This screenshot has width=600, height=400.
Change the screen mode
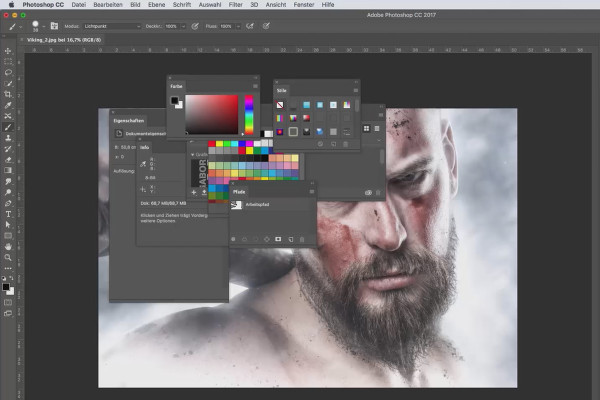click(8, 313)
